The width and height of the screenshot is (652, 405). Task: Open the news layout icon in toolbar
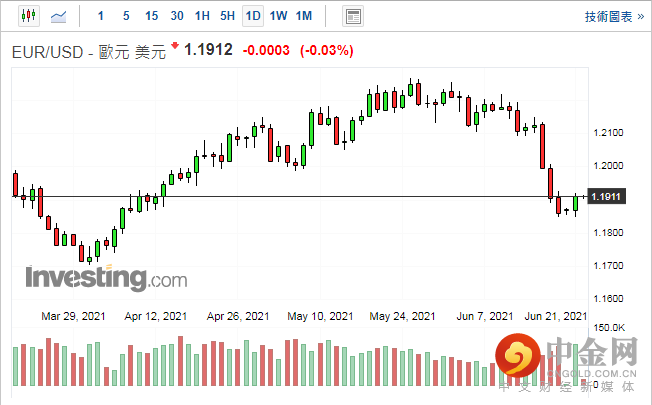point(353,17)
